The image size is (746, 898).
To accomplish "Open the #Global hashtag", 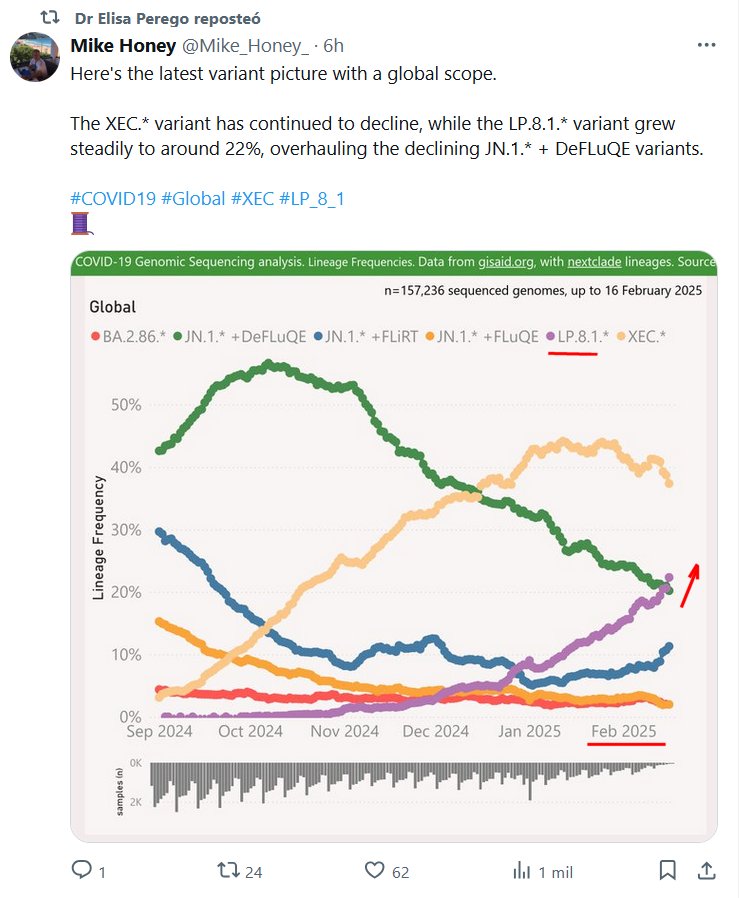I will click(x=193, y=198).
